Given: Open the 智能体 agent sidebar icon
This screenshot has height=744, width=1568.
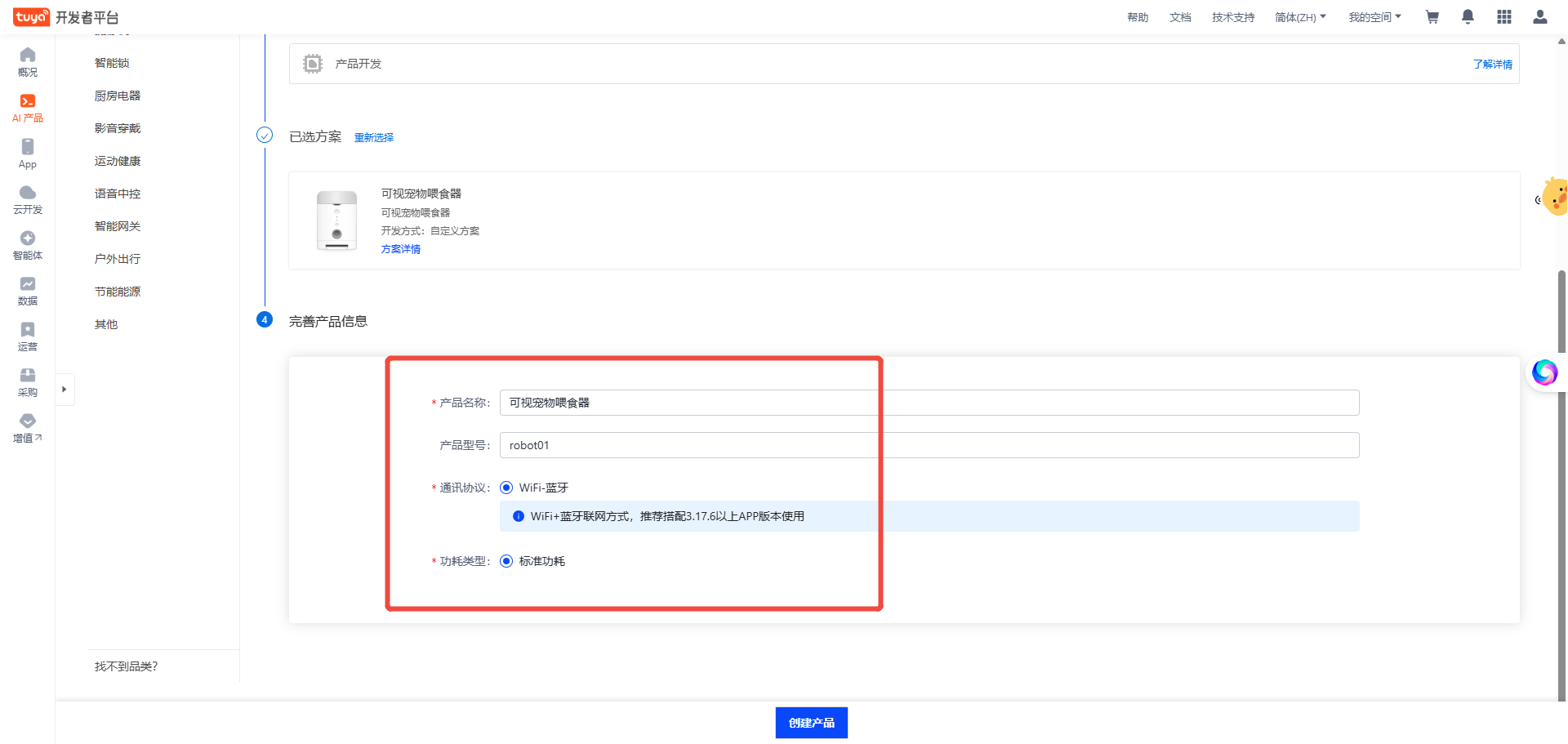Looking at the screenshot, I should [28, 244].
